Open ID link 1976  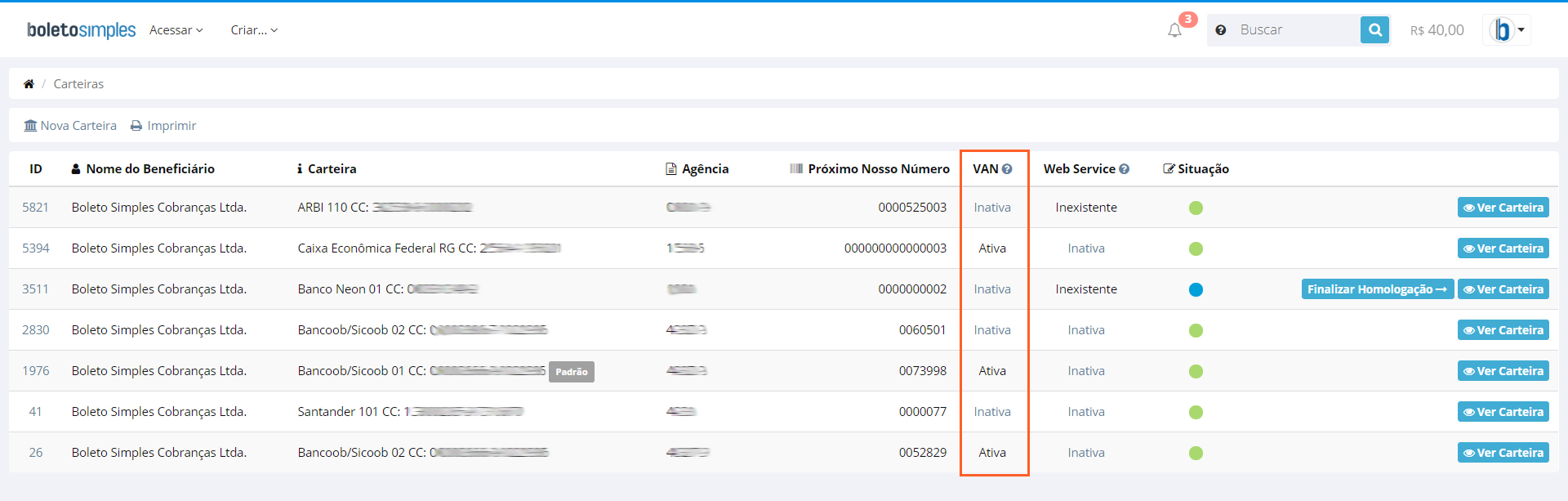[35, 371]
